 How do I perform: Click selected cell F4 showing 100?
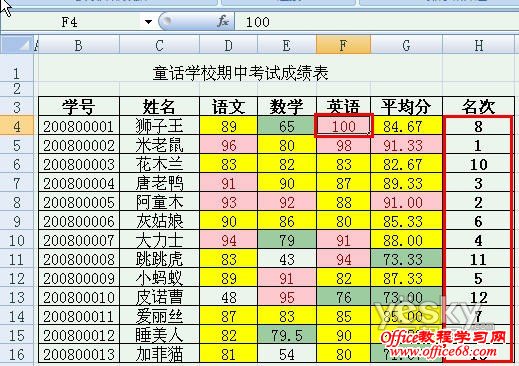coord(343,125)
